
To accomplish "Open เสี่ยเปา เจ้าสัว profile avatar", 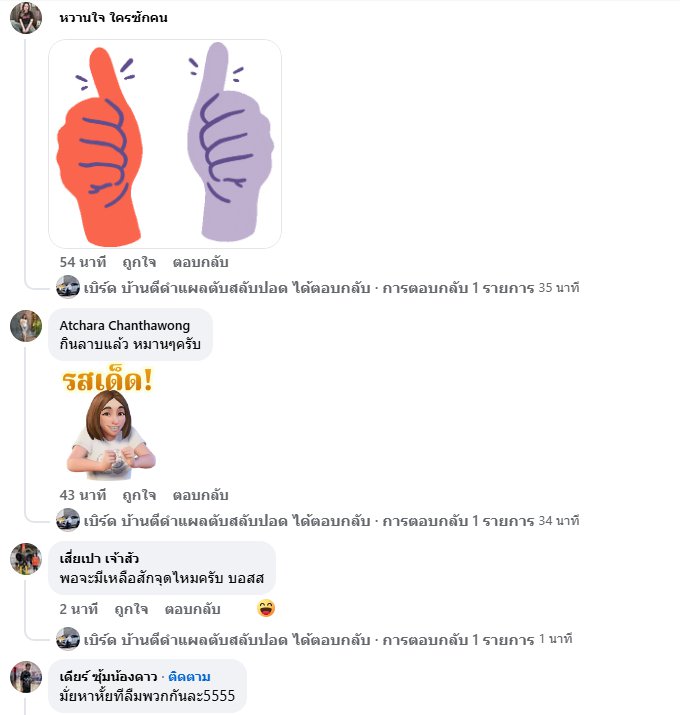I will 26,559.
